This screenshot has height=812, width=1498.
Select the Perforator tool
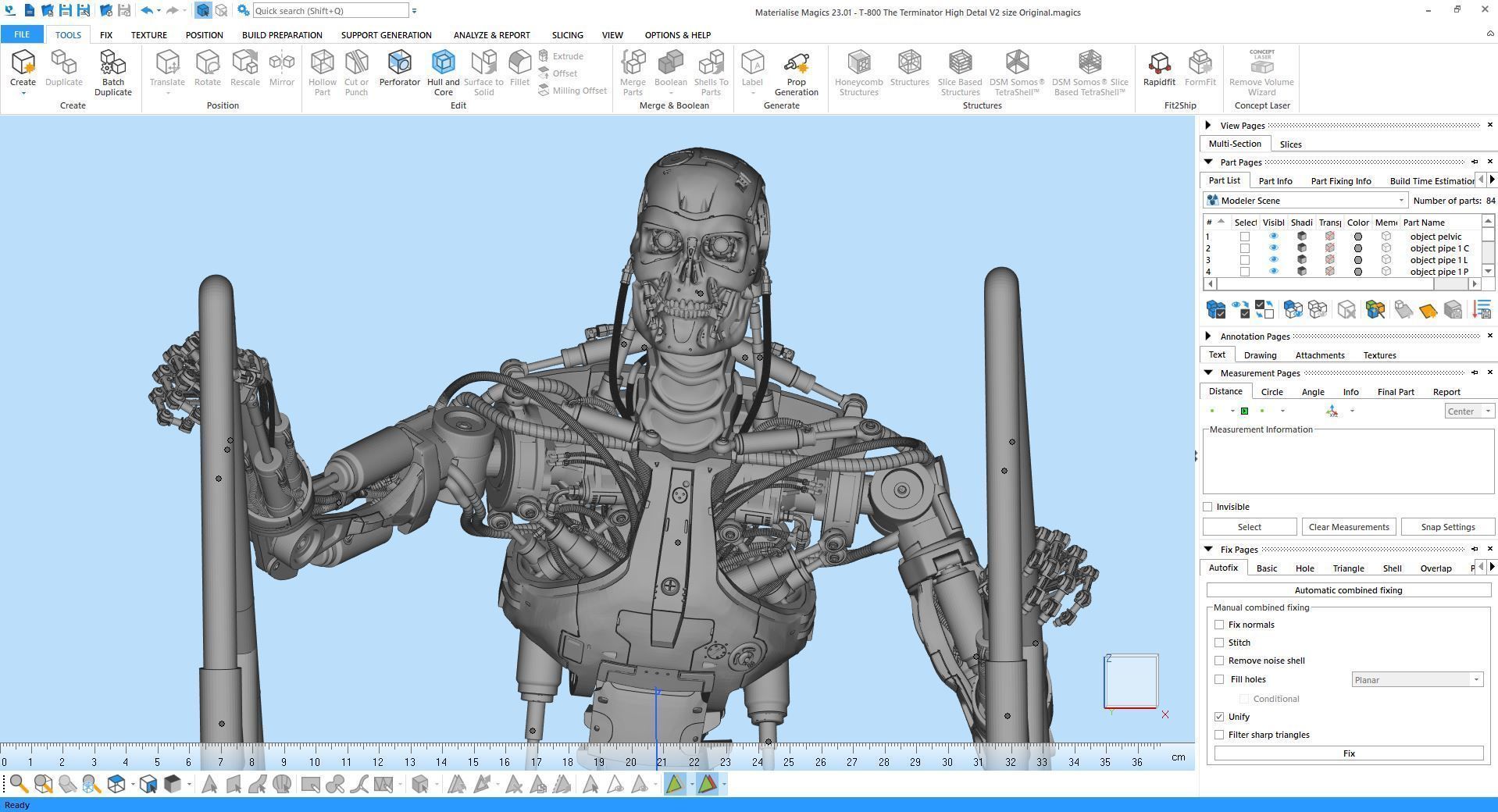coord(399,68)
